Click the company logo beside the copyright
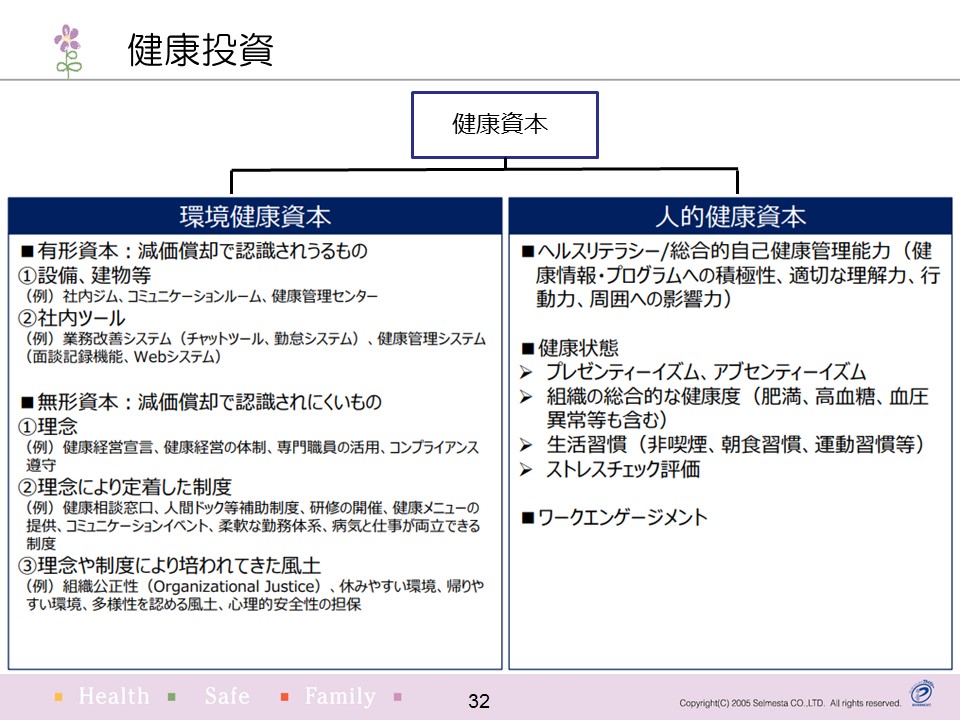Screen dimensions: 960x720 [921, 694]
